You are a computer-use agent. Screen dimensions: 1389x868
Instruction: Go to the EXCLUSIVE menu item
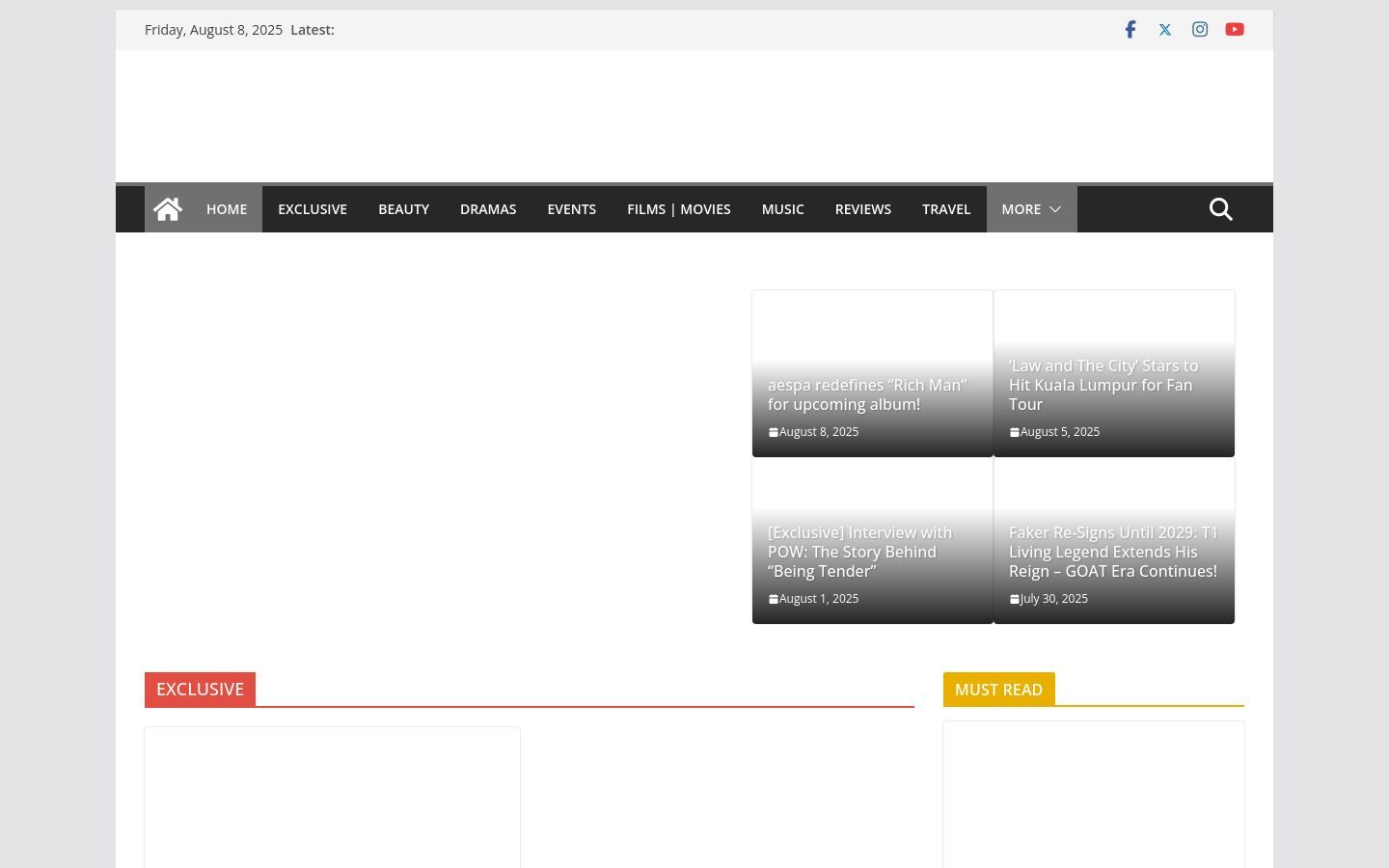(313, 209)
